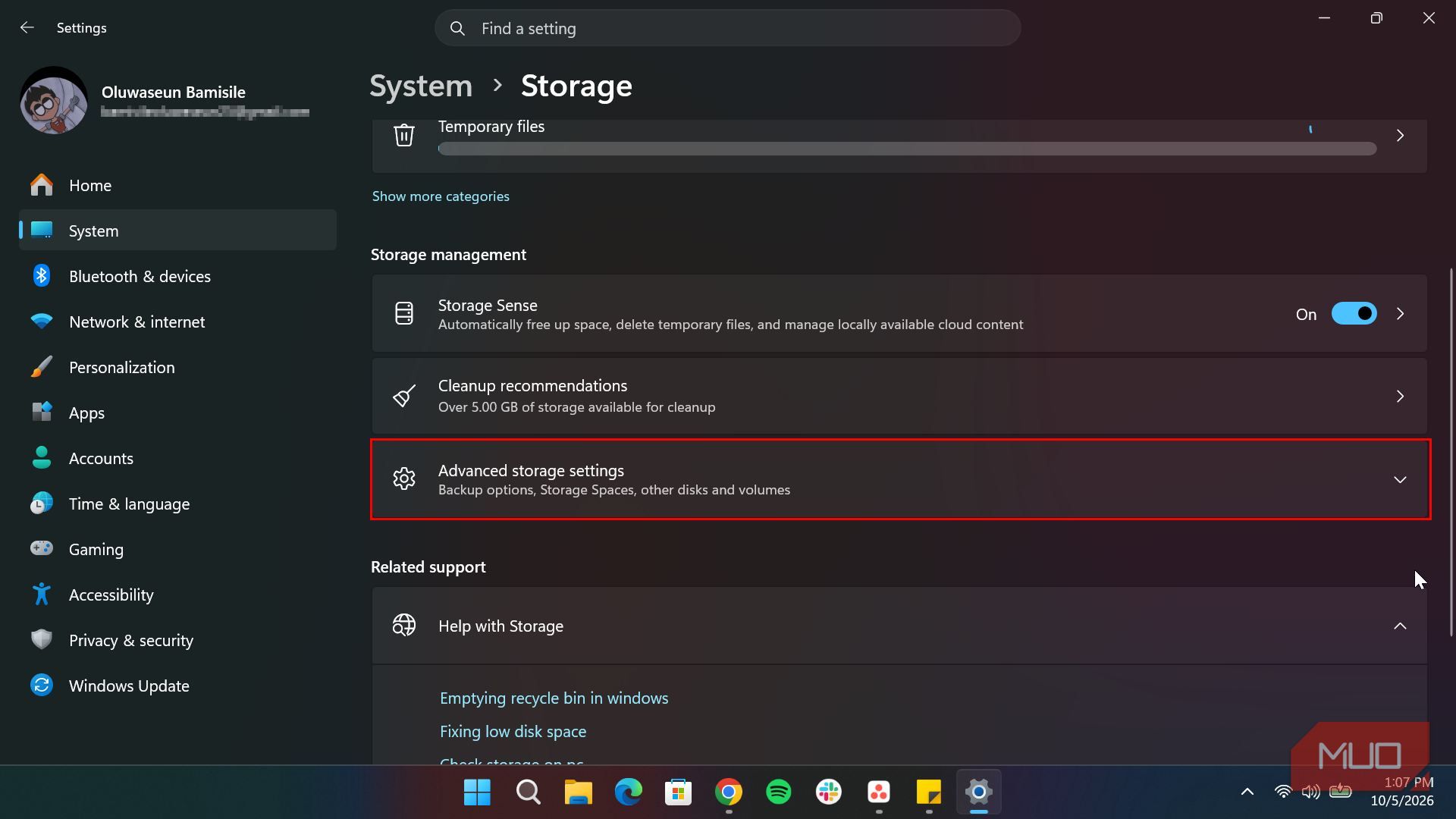Open Slack from the taskbar
Image resolution: width=1456 pixels, height=819 pixels.
point(829,792)
